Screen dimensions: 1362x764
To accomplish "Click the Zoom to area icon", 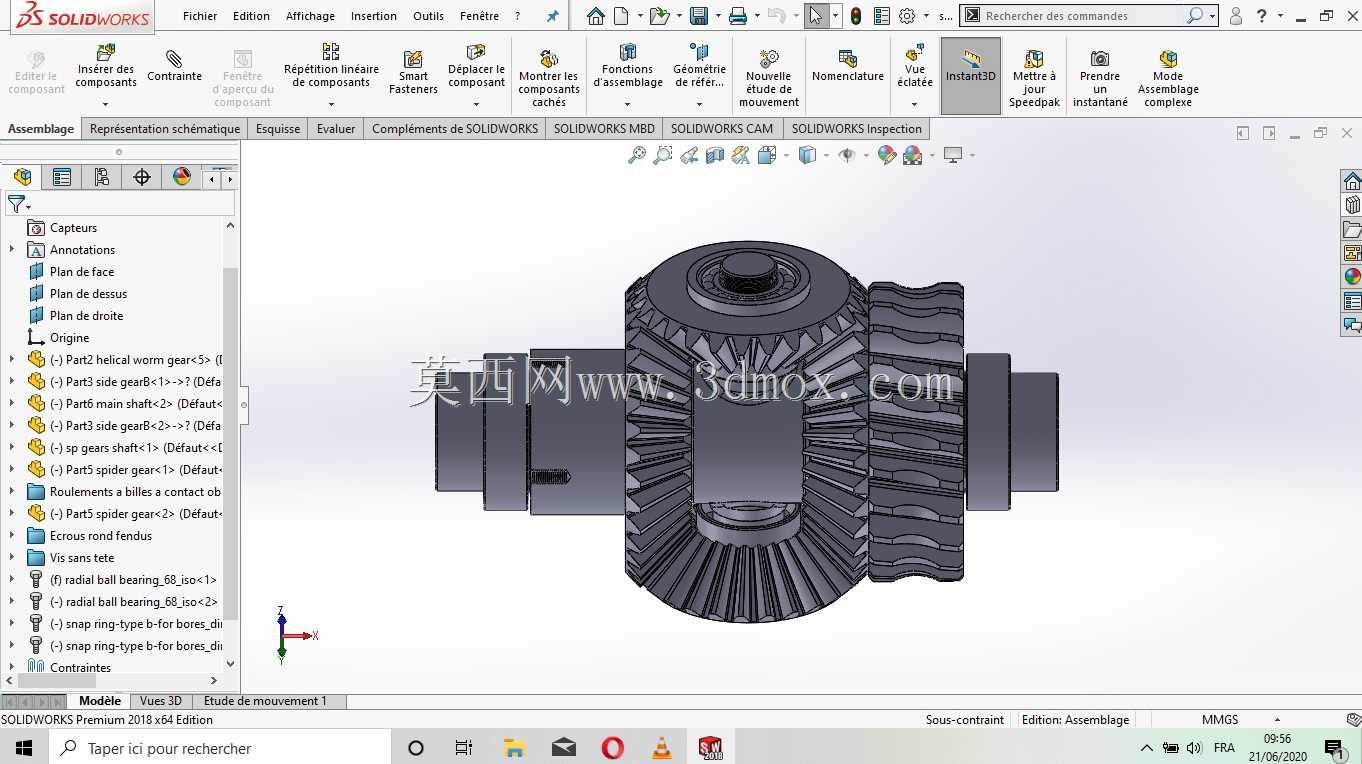I will (x=662, y=155).
